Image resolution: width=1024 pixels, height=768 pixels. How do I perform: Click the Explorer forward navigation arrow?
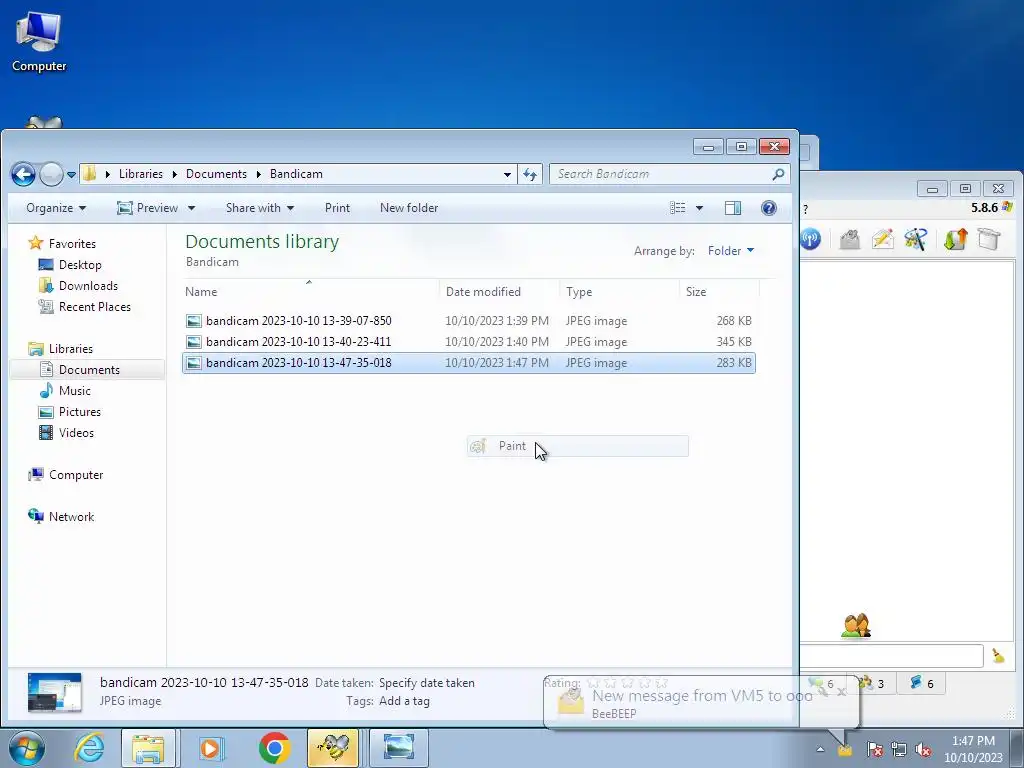(x=51, y=174)
